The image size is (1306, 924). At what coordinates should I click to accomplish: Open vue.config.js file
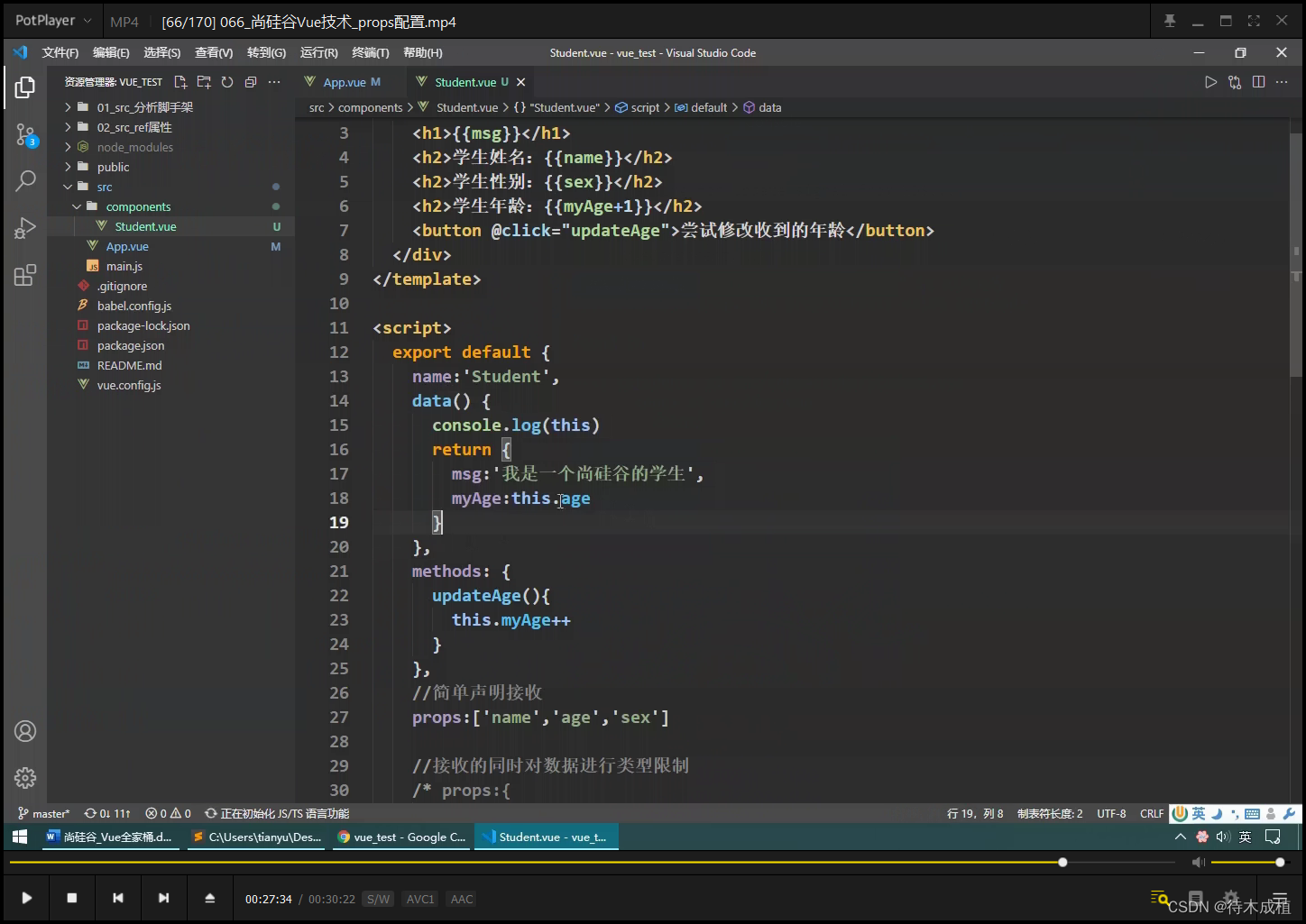point(129,385)
